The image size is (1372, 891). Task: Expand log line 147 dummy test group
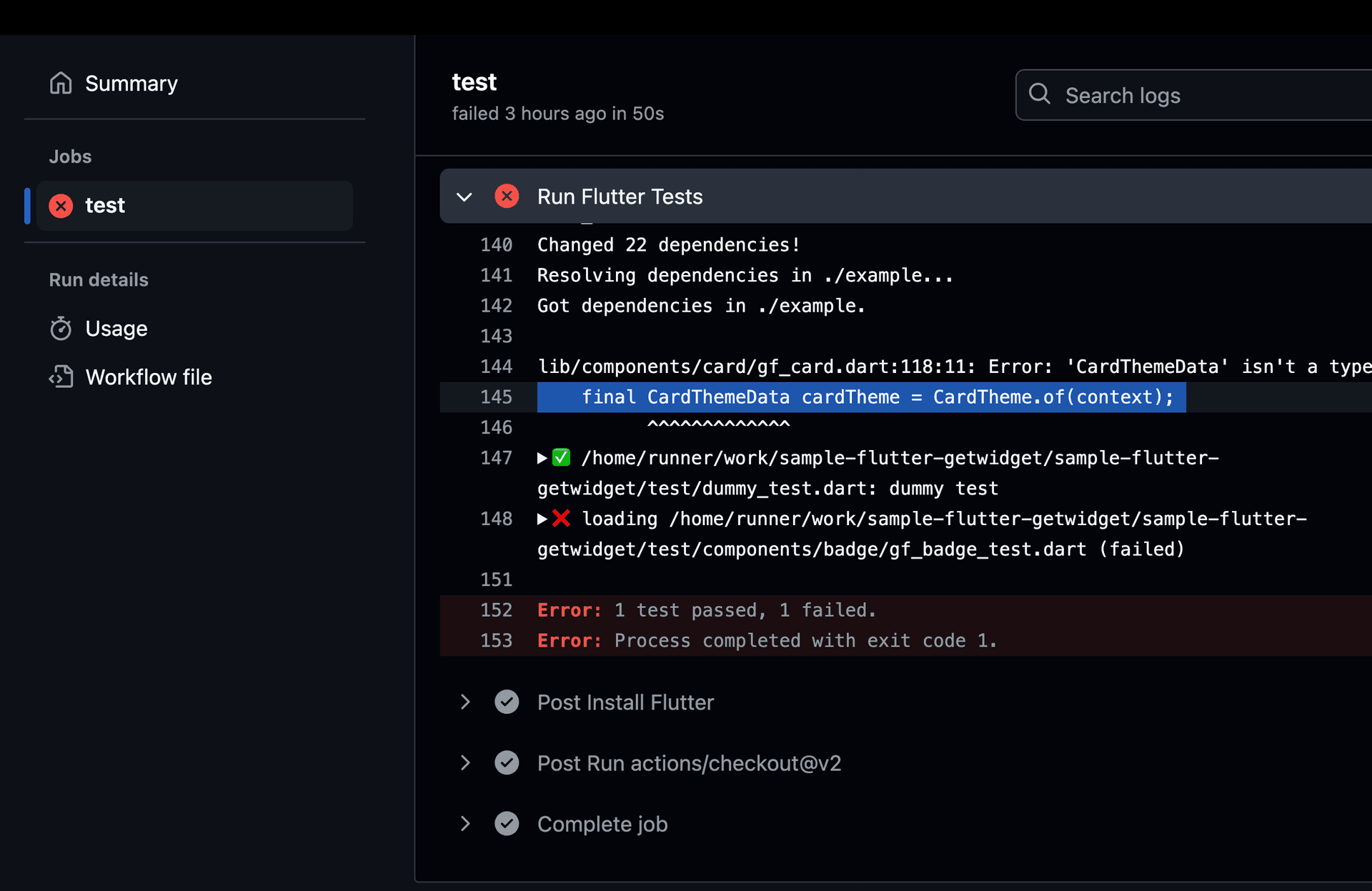542,458
